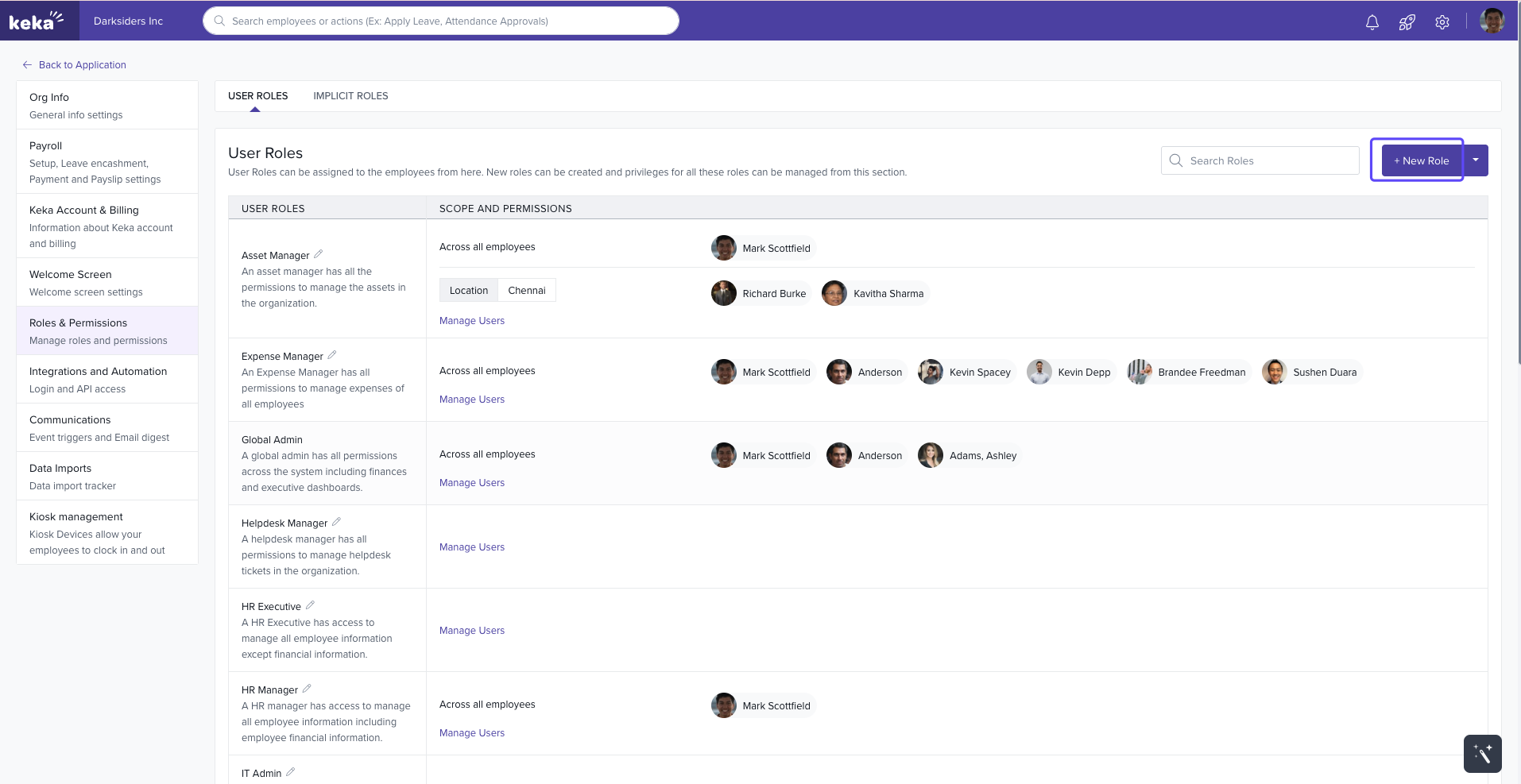Screen dimensions: 1521x784
Task: Edit the Asset Manager role pencil icon
Action: click(318, 254)
